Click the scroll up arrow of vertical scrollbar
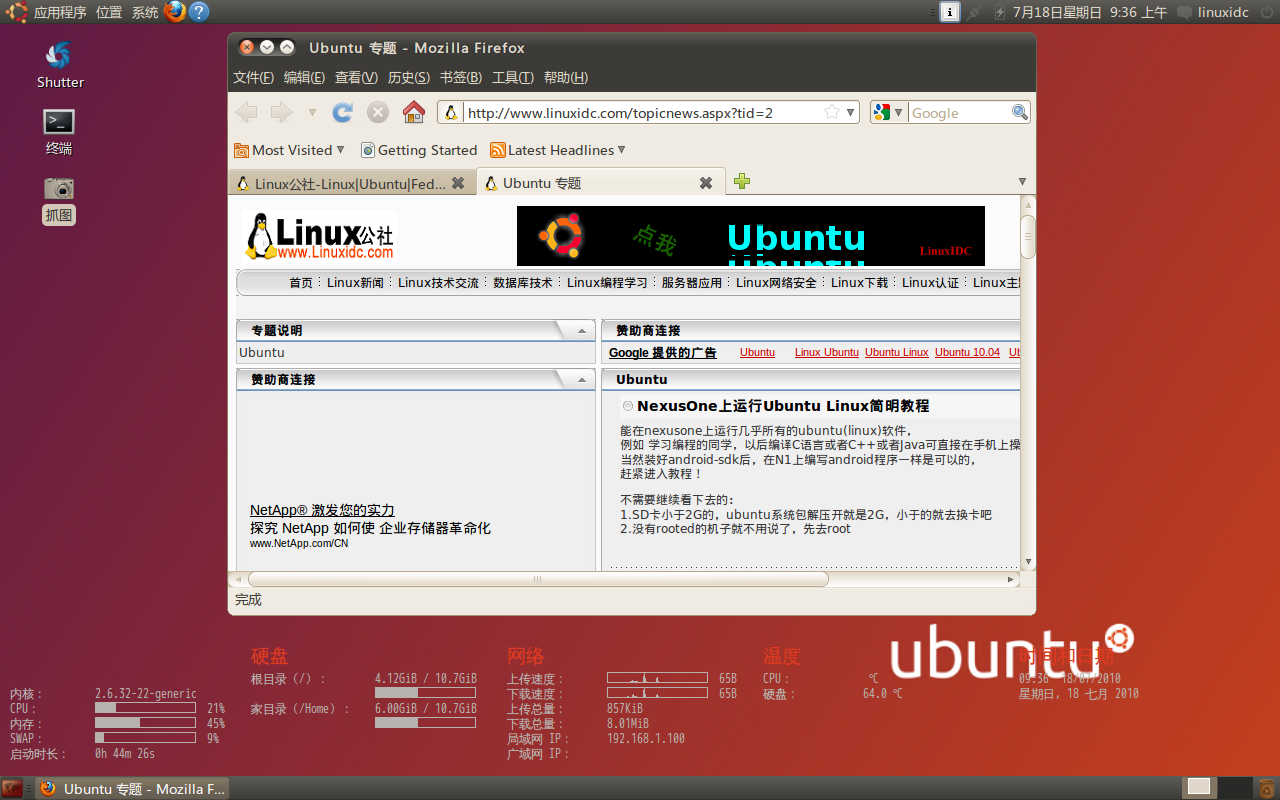Screen dimensions: 1280x800 (x=1028, y=205)
